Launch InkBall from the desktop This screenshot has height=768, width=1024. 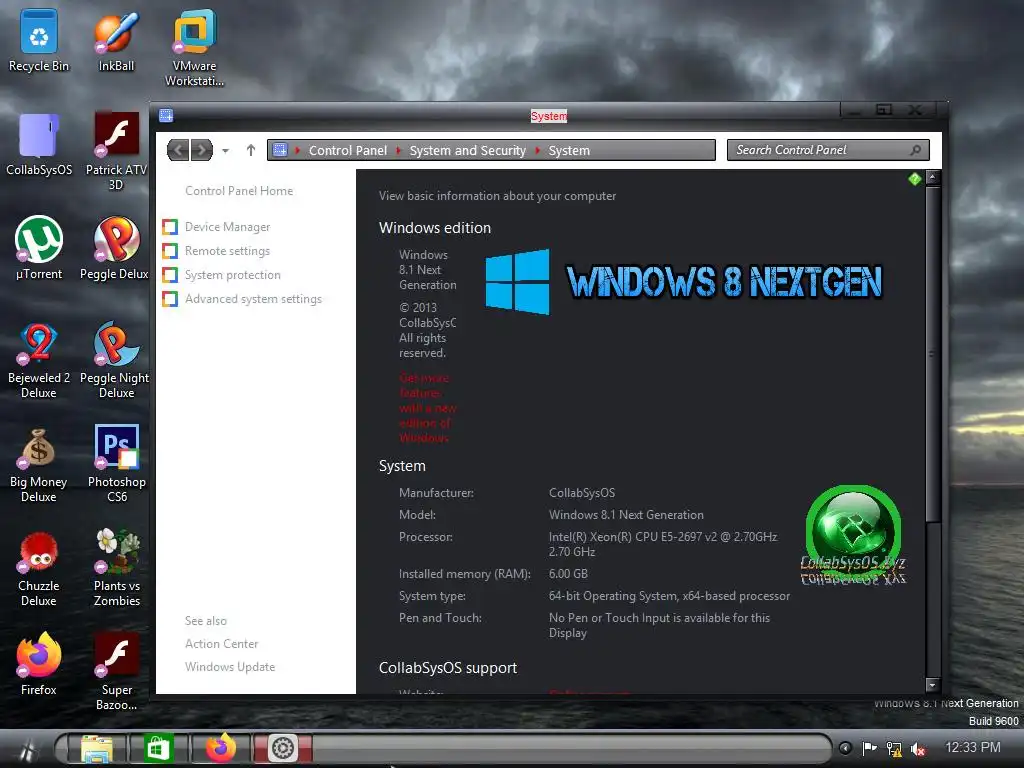tap(116, 40)
